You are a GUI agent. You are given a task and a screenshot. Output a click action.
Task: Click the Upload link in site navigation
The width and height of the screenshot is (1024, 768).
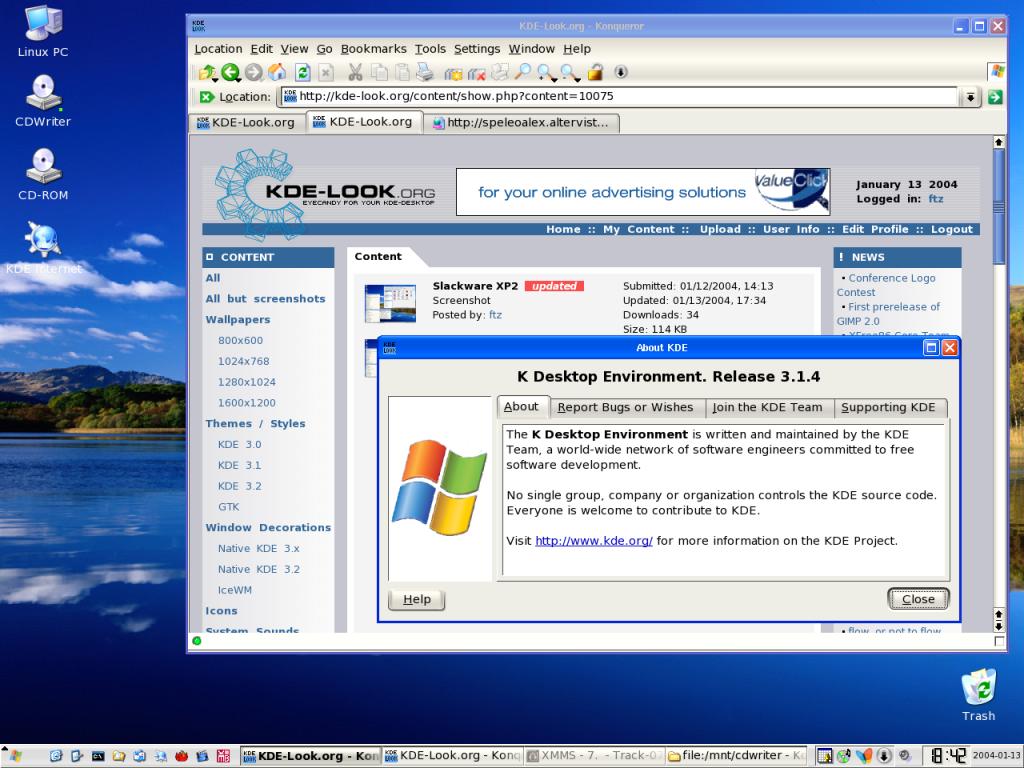tap(720, 229)
